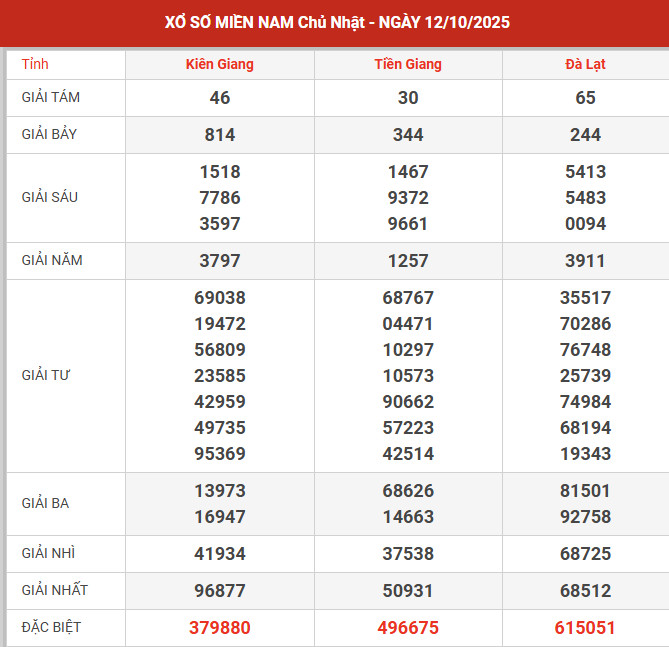Viewport: 669px width, 647px height.
Task: Click the Kiên Giang province header link
Action: tap(219, 64)
